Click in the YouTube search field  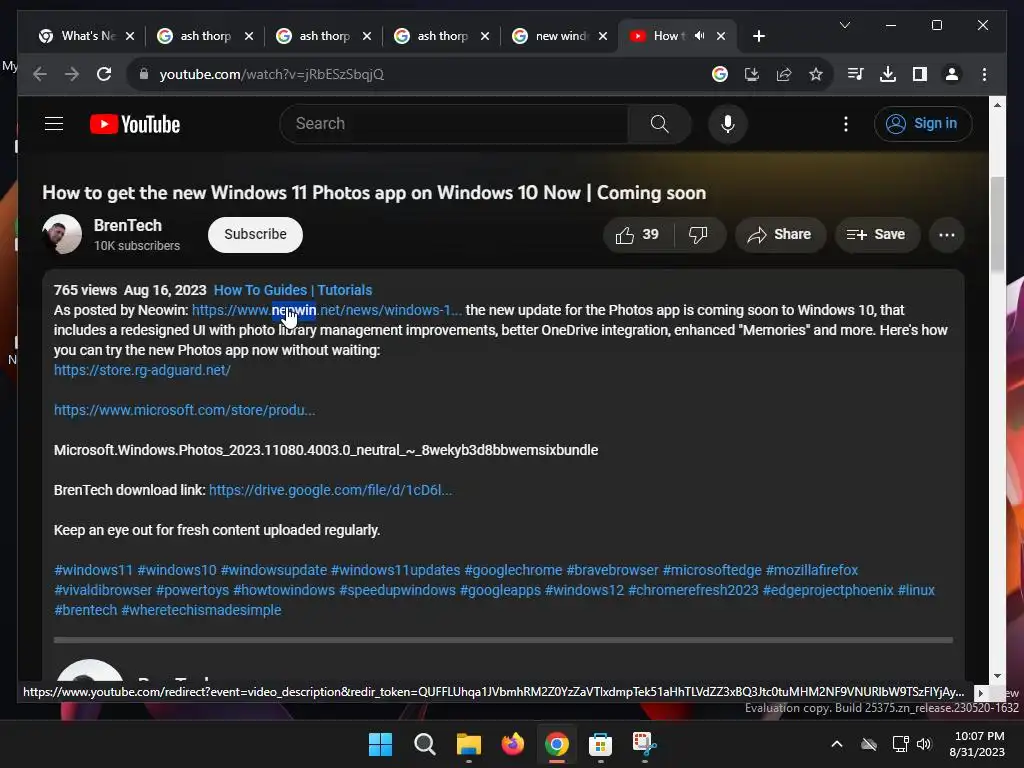coord(454,123)
